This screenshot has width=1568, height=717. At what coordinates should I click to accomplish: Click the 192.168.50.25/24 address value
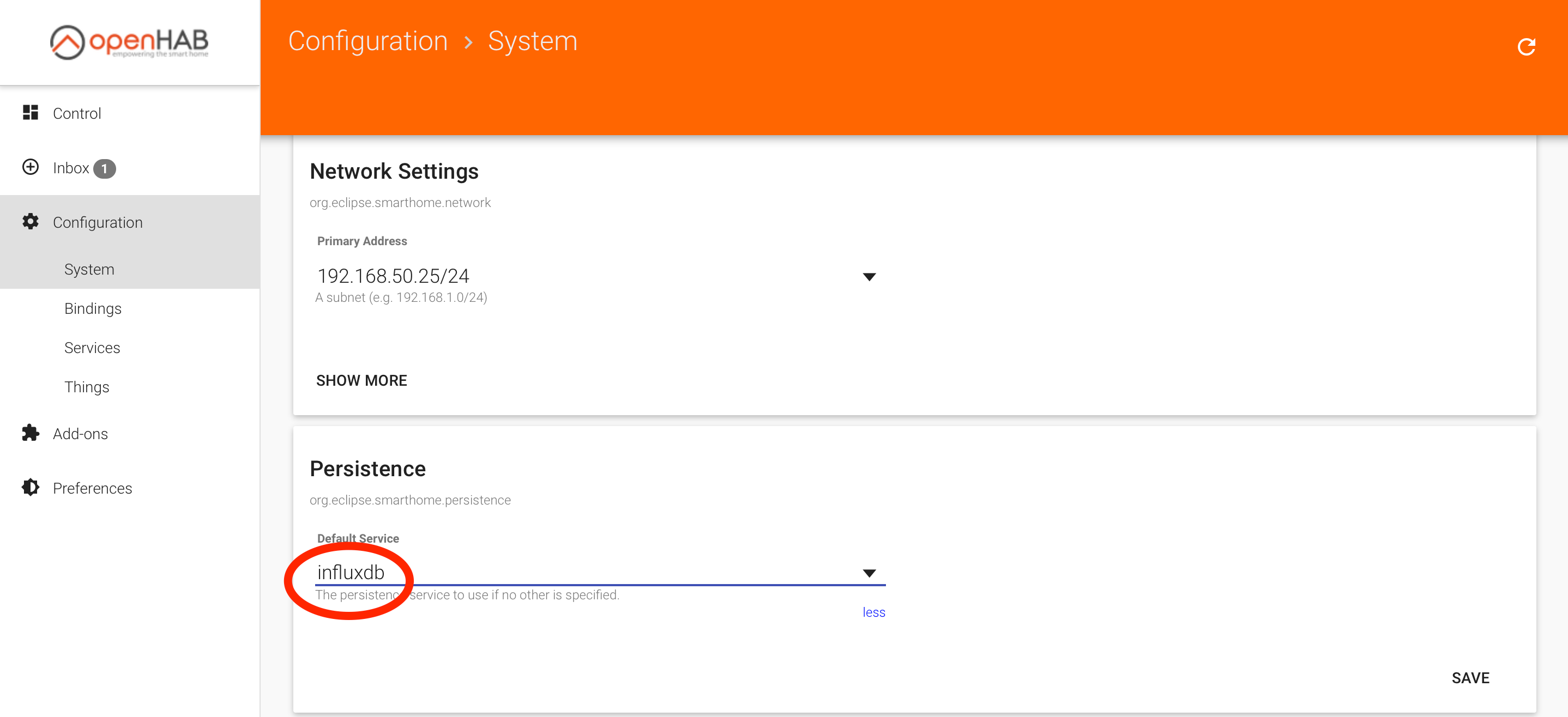[x=393, y=276]
